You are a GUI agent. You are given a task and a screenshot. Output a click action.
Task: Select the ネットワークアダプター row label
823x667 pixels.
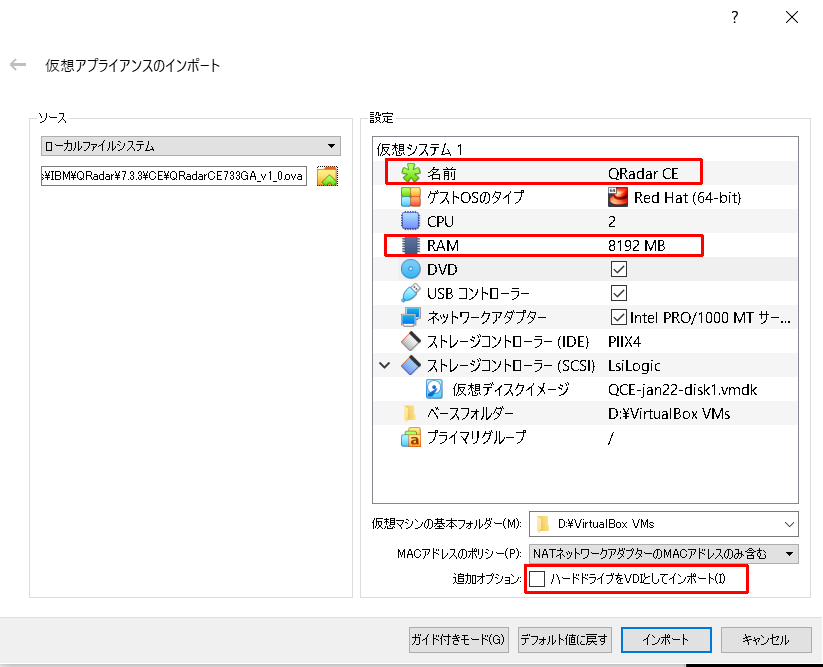[x=487, y=317]
